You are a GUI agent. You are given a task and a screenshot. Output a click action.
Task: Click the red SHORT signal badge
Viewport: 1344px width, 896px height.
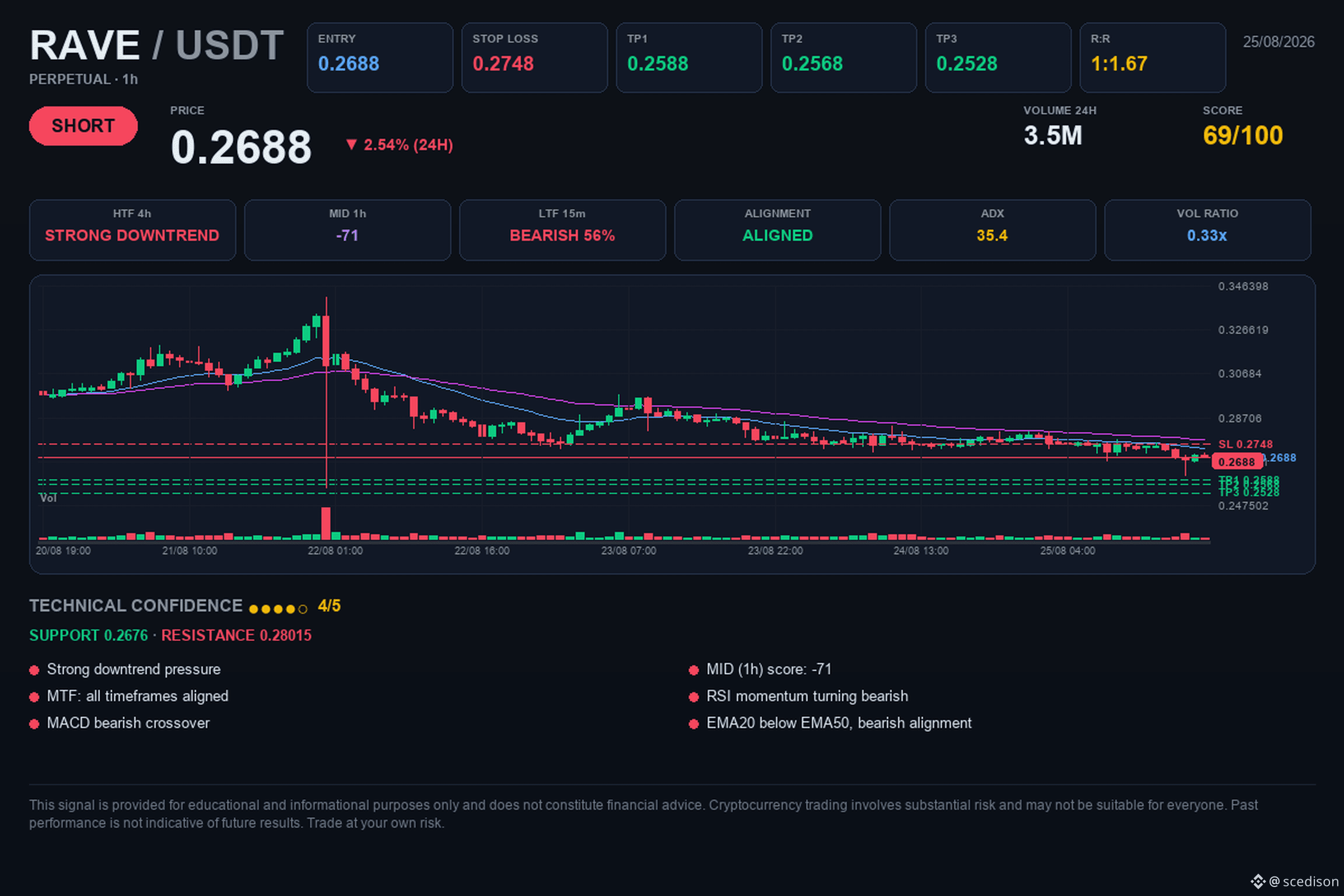(x=83, y=125)
